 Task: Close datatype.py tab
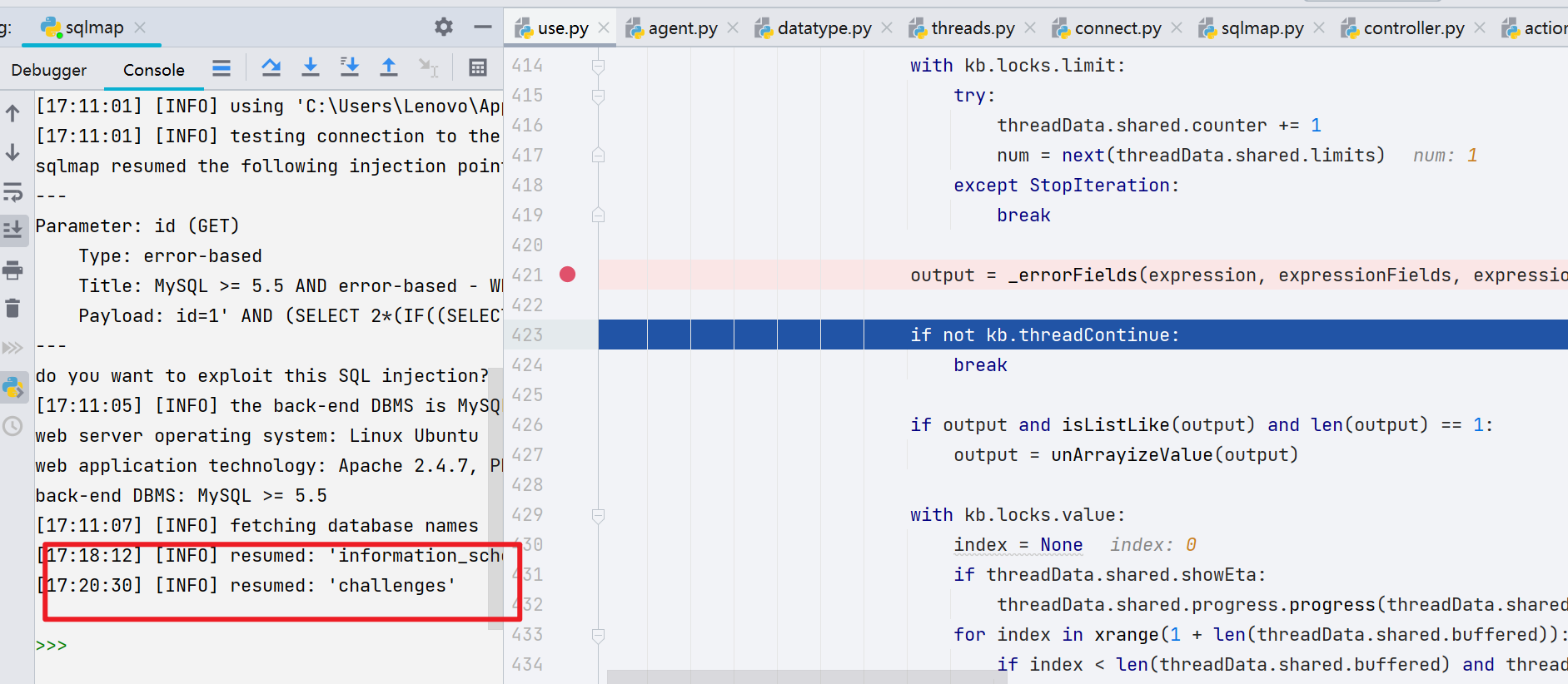pyautogui.click(x=887, y=27)
